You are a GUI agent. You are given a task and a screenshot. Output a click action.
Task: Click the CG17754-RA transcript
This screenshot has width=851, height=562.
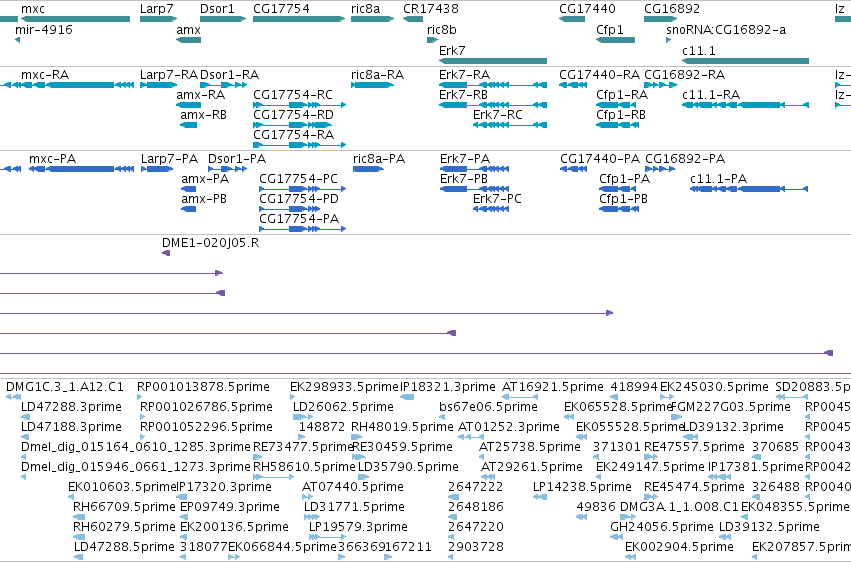click(x=300, y=145)
